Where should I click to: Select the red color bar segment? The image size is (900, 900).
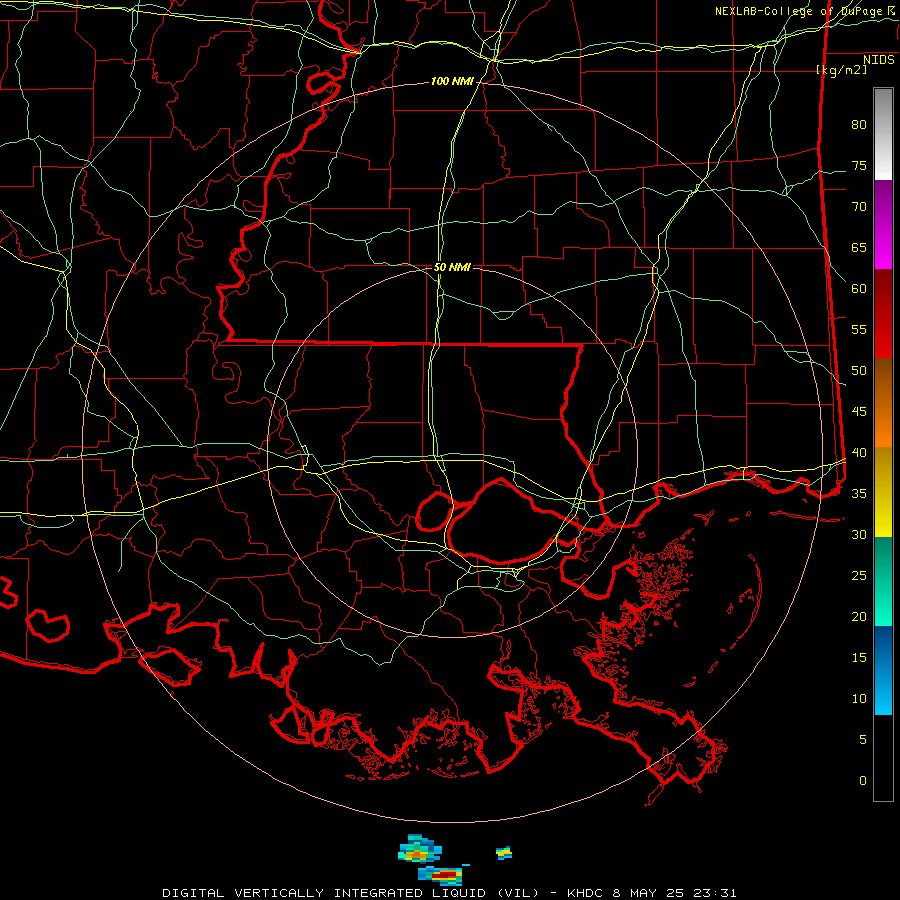883,313
